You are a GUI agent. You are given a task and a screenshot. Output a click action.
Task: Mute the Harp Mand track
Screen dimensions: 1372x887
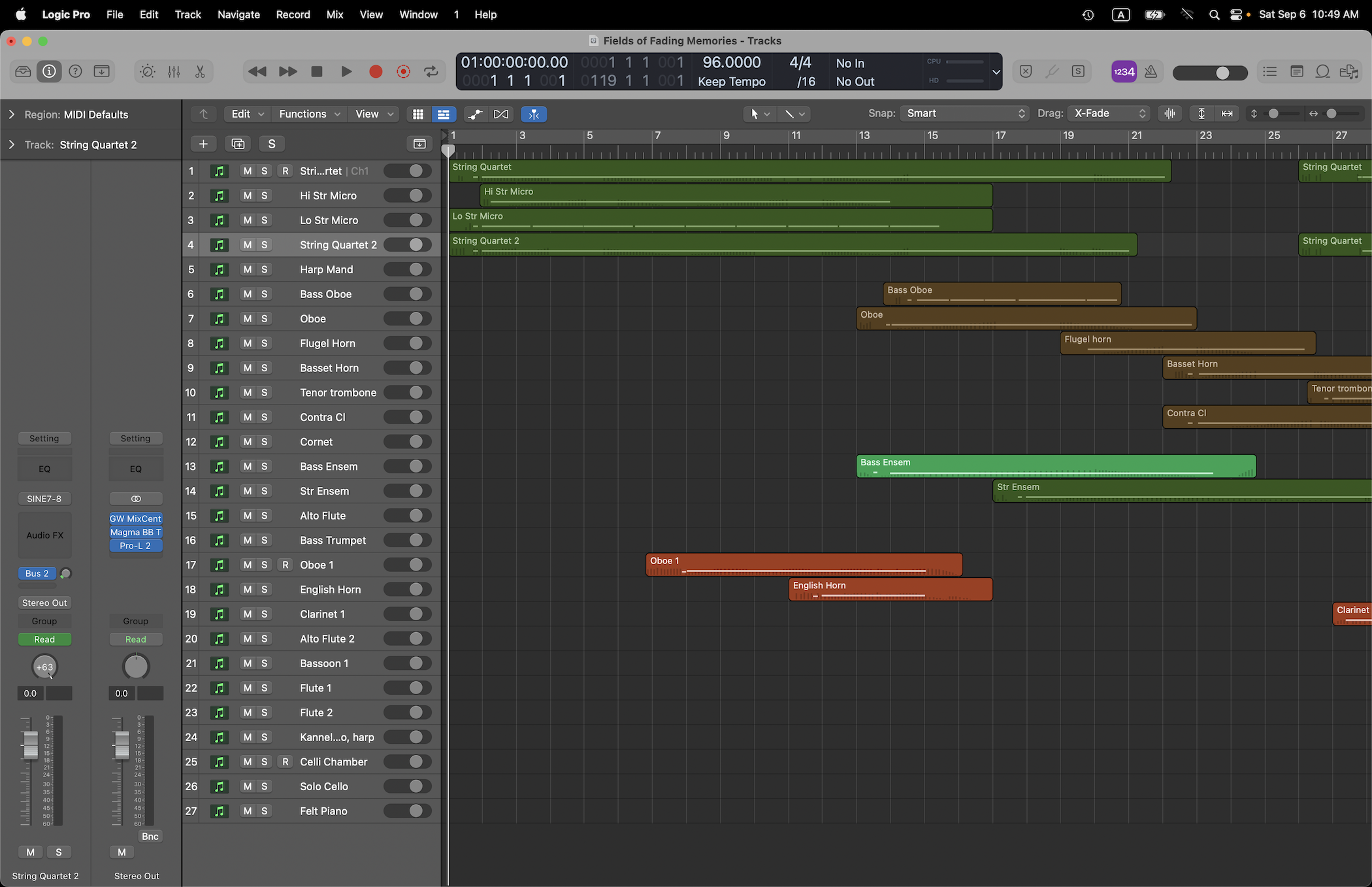coord(247,269)
